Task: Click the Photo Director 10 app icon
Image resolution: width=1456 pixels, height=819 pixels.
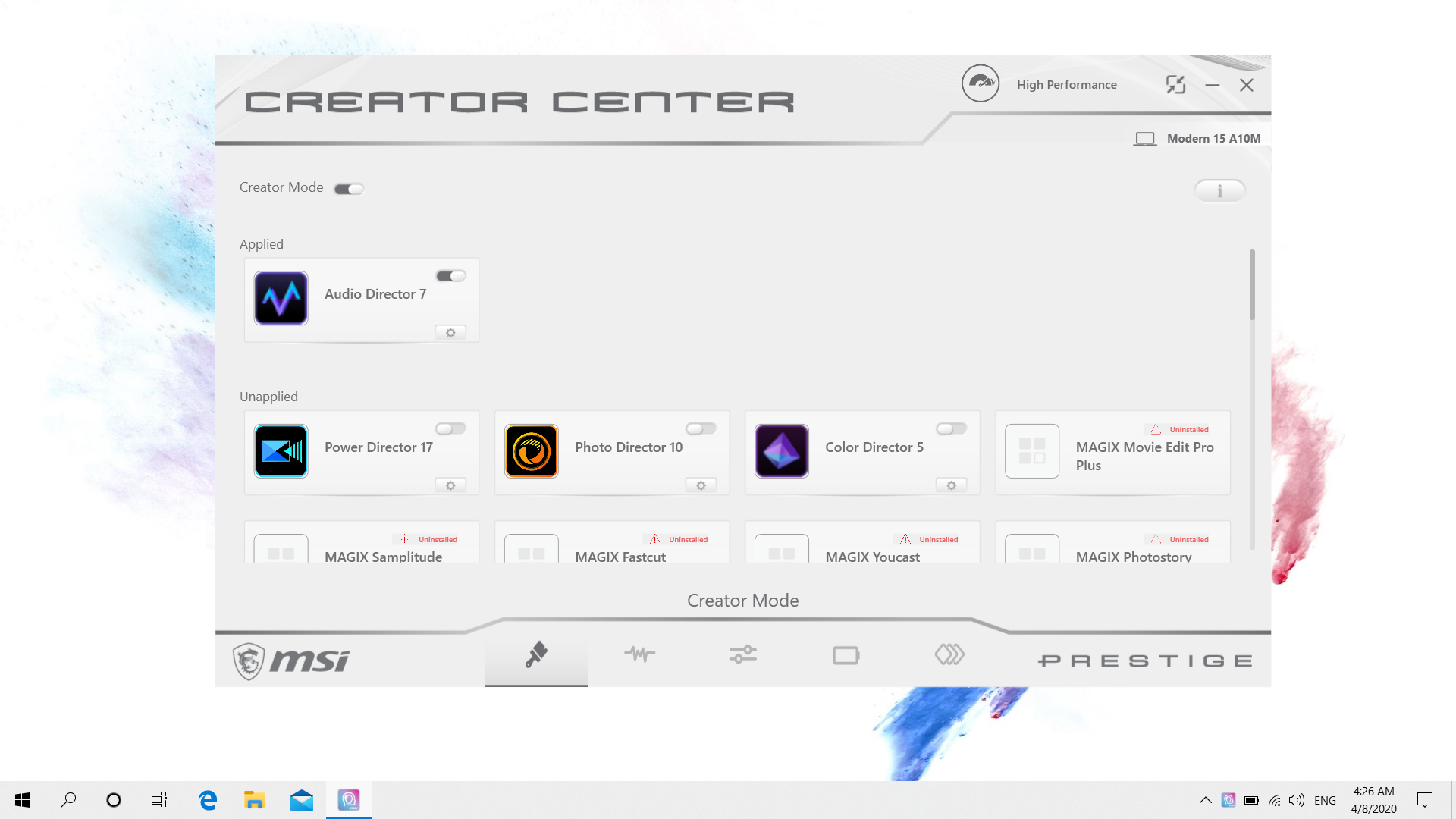Action: 532,451
